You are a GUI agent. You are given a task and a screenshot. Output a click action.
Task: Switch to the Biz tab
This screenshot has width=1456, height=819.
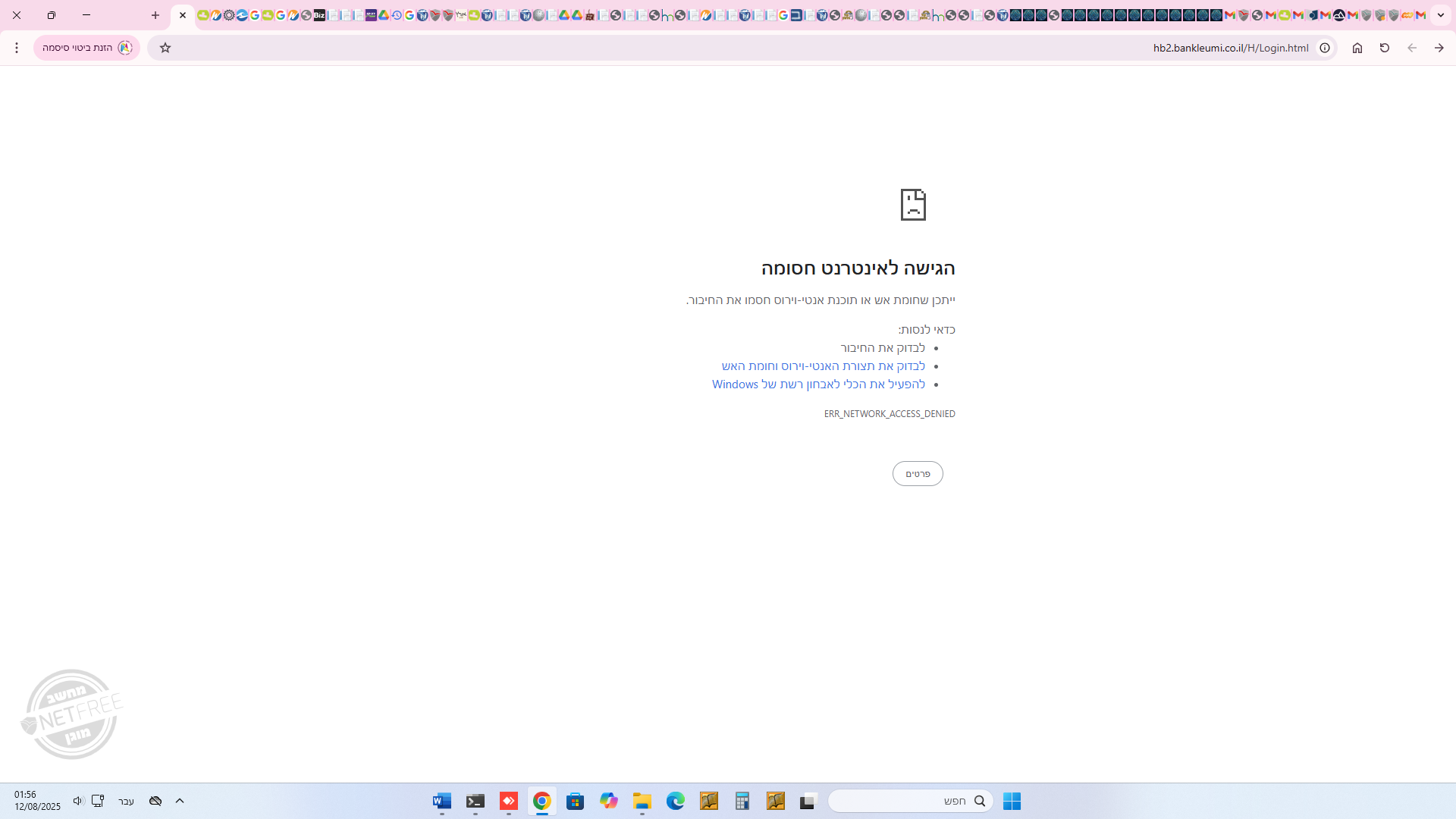point(319,15)
